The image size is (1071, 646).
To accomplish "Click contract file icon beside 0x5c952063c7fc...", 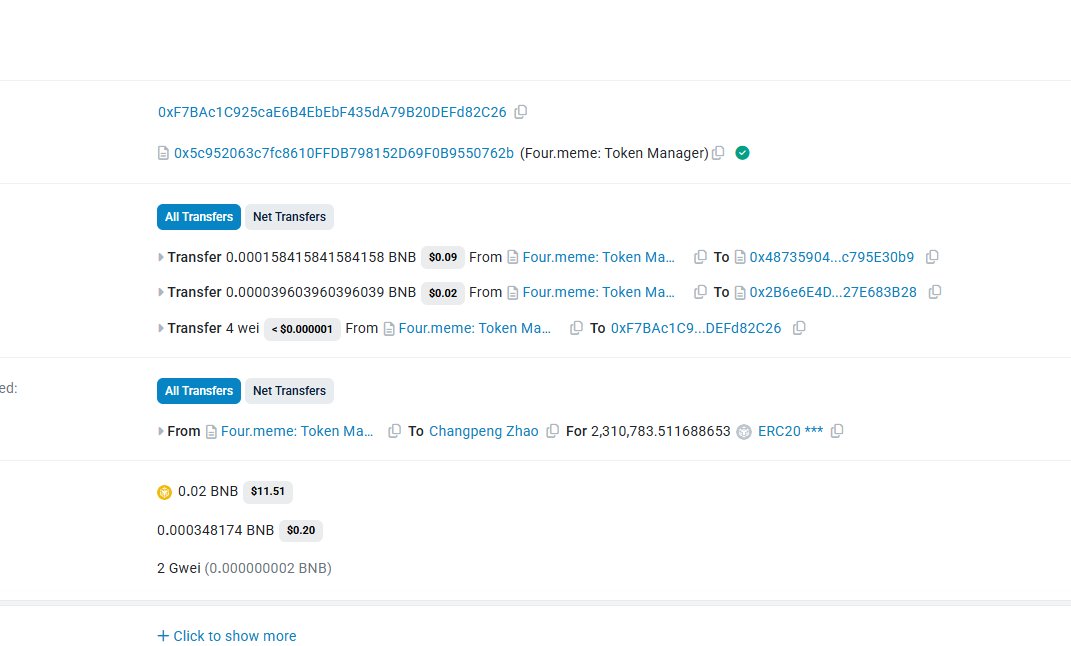I will pyautogui.click(x=163, y=153).
